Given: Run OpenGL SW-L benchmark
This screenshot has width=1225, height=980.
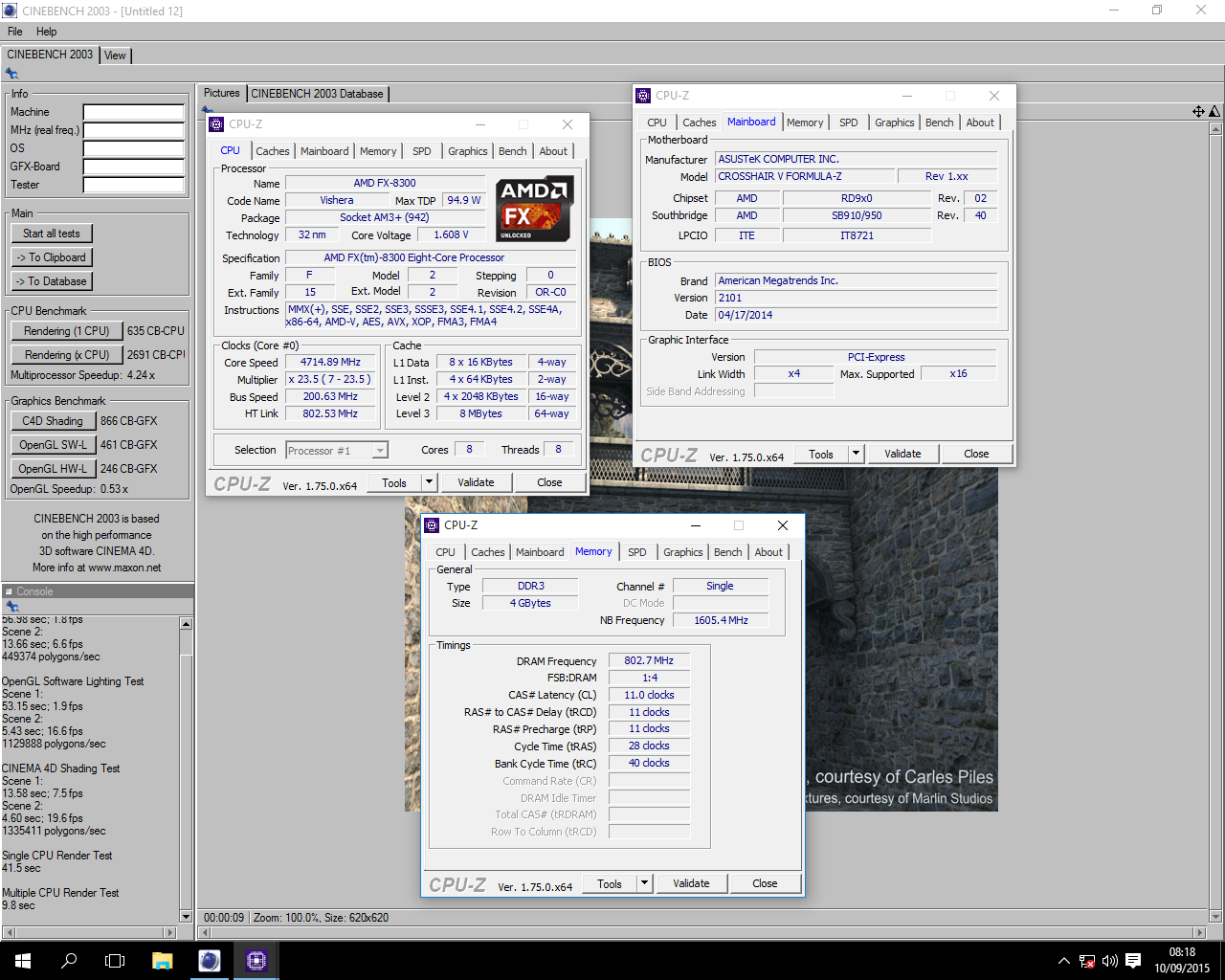Looking at the screenshot, I should pos(53,445).
